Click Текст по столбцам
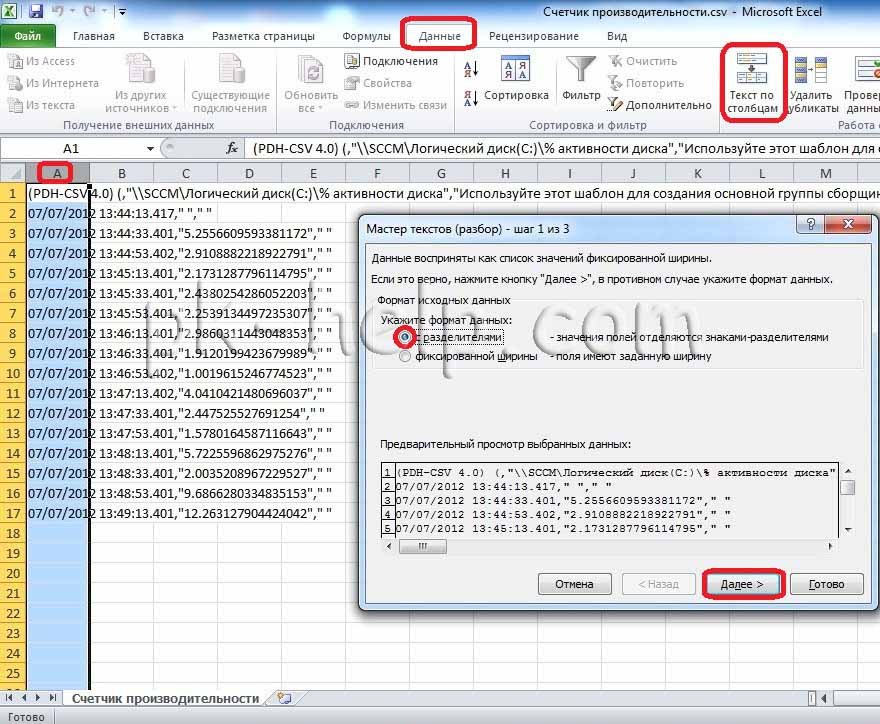This screenshot has height=724, width=880. tap(753, 83)
